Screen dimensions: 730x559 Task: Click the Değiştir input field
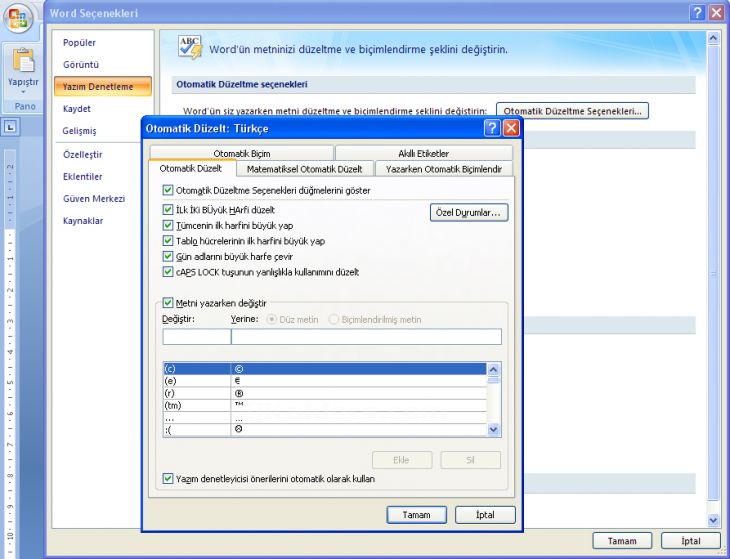click(196, 337)
